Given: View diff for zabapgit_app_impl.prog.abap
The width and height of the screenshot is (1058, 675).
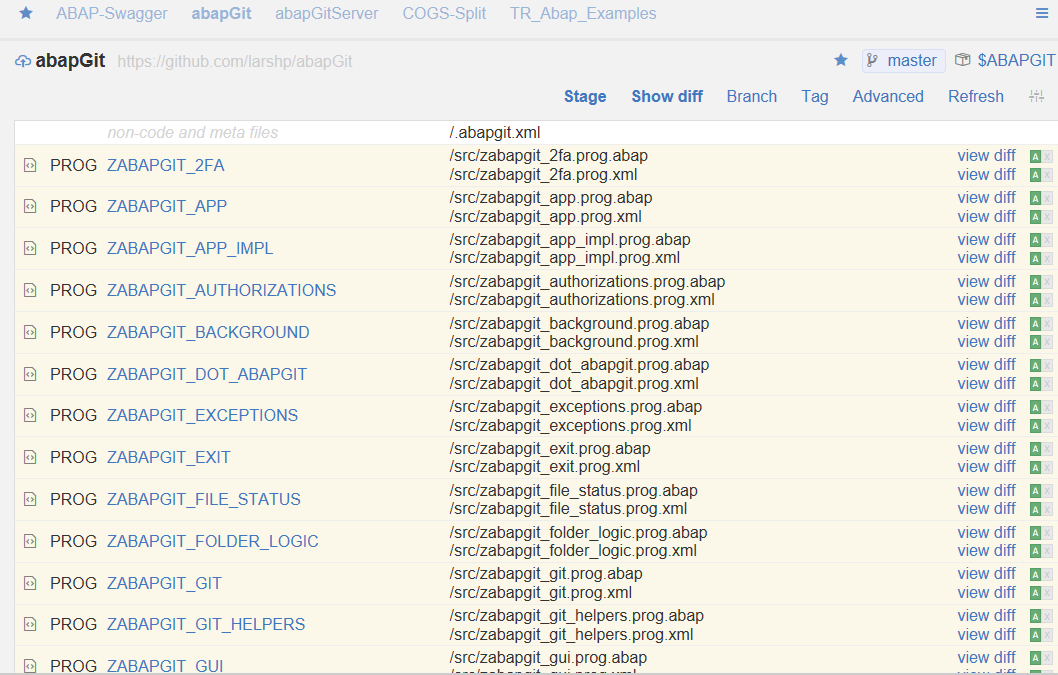Looking at the screenshot, I should point(986,240).
